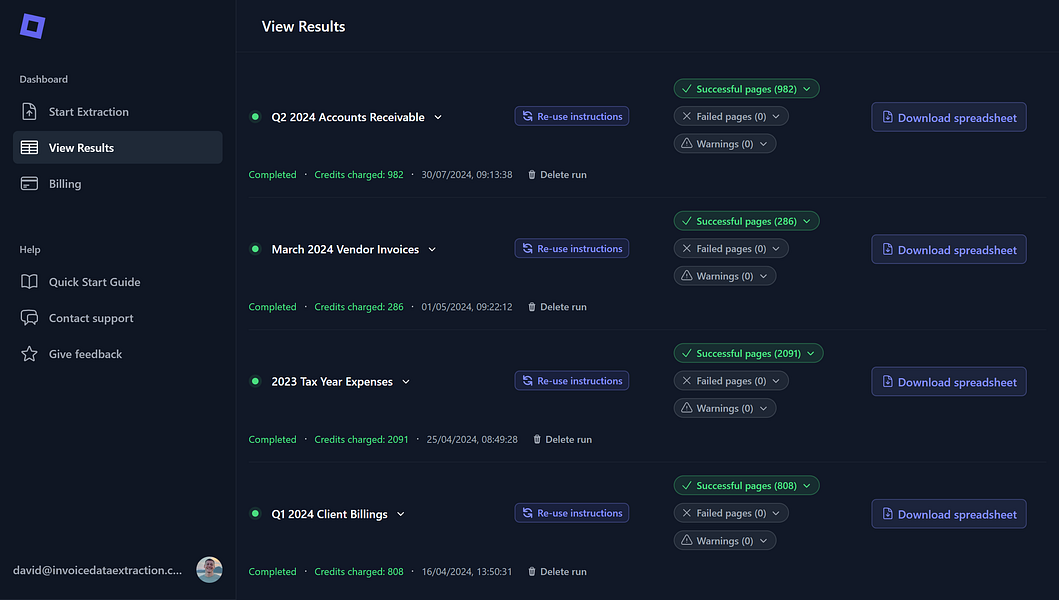This screenshot has width=1059, height=600.
Task: Click the app logo in the top-left corner
Action: (31, 26)
